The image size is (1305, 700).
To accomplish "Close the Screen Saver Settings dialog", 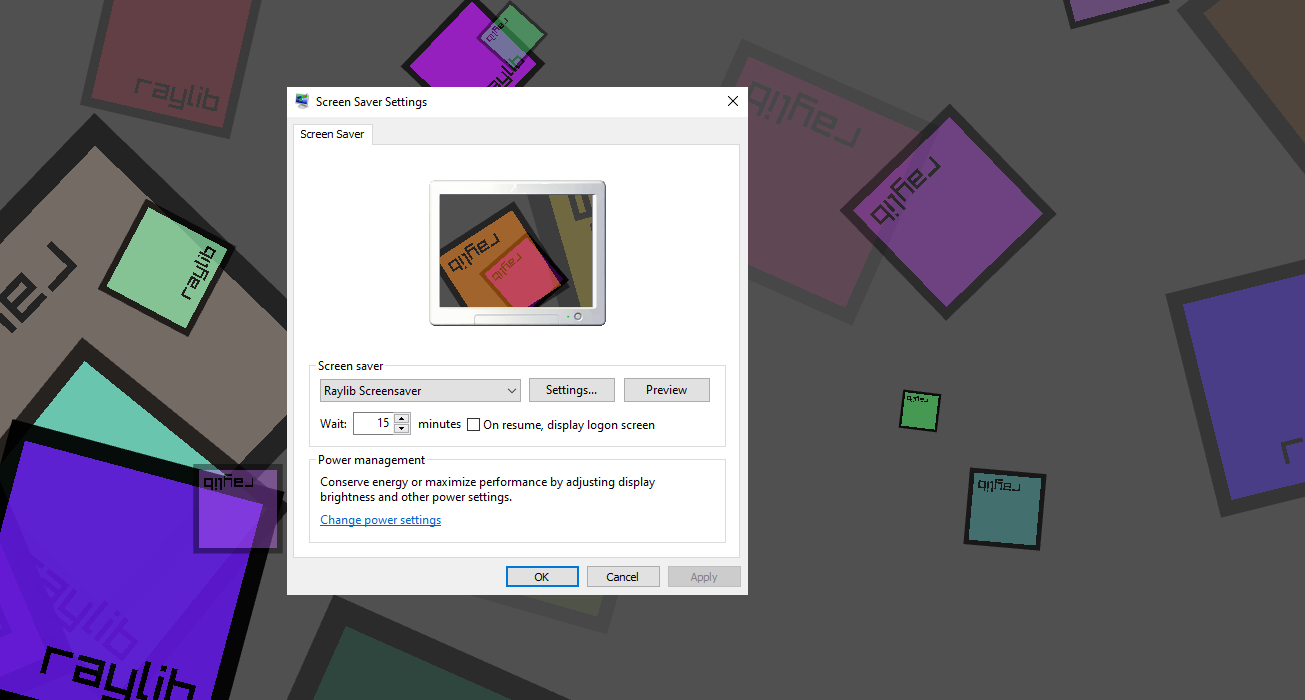I will coord(733,101).
